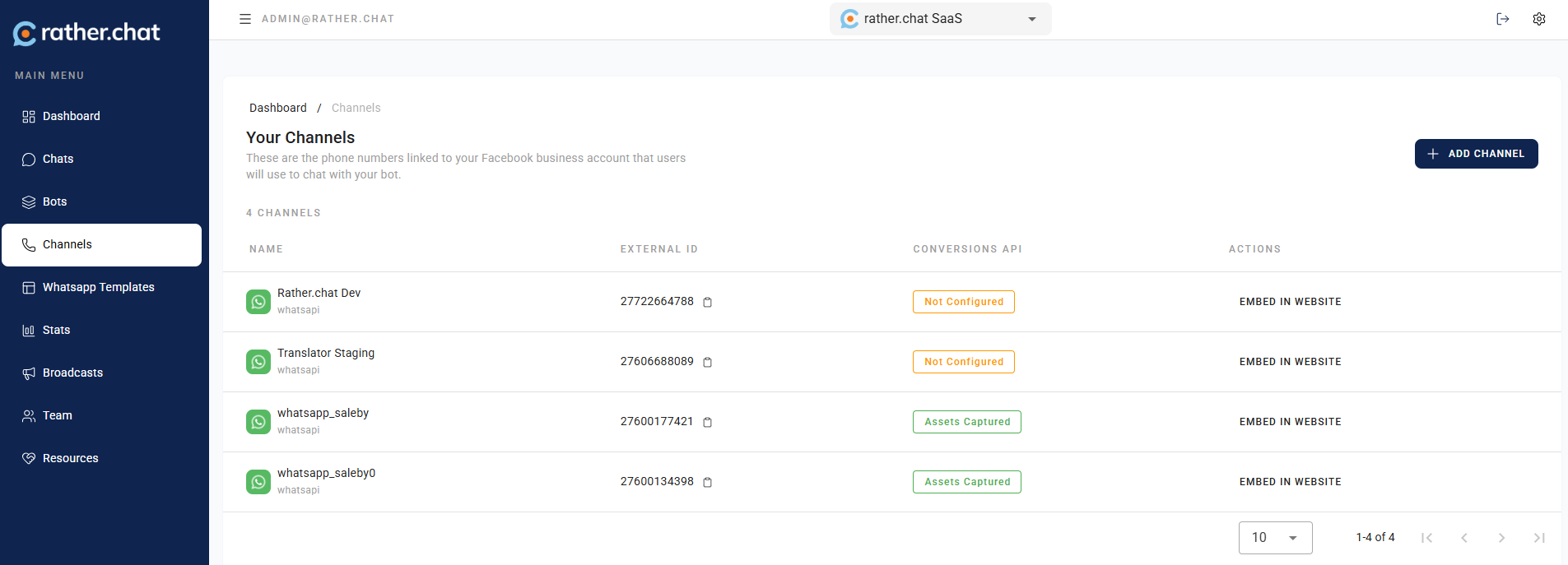The height and width of the screenshot is (565, 1568).
Task: Click Embed in Website for whatsapp_saleby
Action: pyautogui.click(x=1290, y=422)
